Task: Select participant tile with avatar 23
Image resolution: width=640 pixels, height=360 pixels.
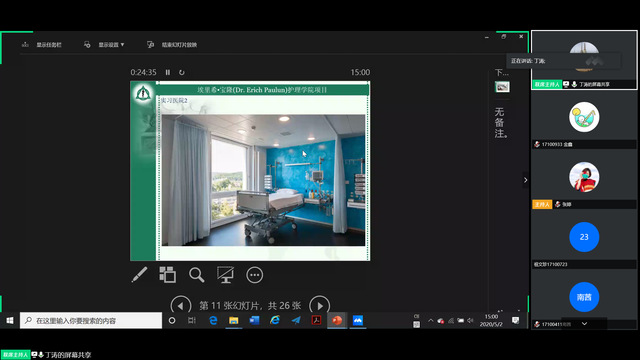Action: 584,237
